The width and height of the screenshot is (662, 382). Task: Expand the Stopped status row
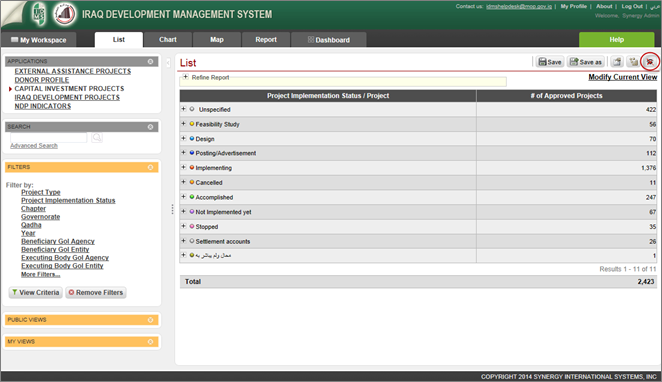point(183,226)
